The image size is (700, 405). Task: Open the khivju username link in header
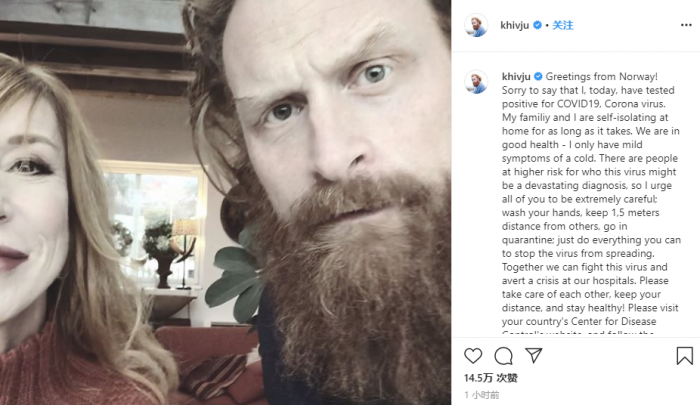pos(514,25)
